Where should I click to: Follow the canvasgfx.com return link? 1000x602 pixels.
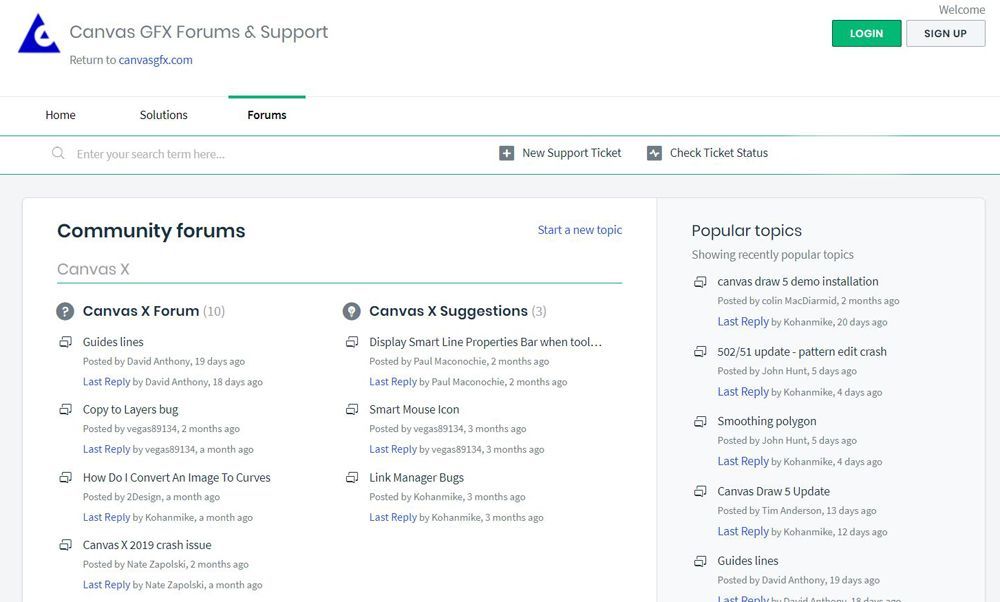point(156,60)
